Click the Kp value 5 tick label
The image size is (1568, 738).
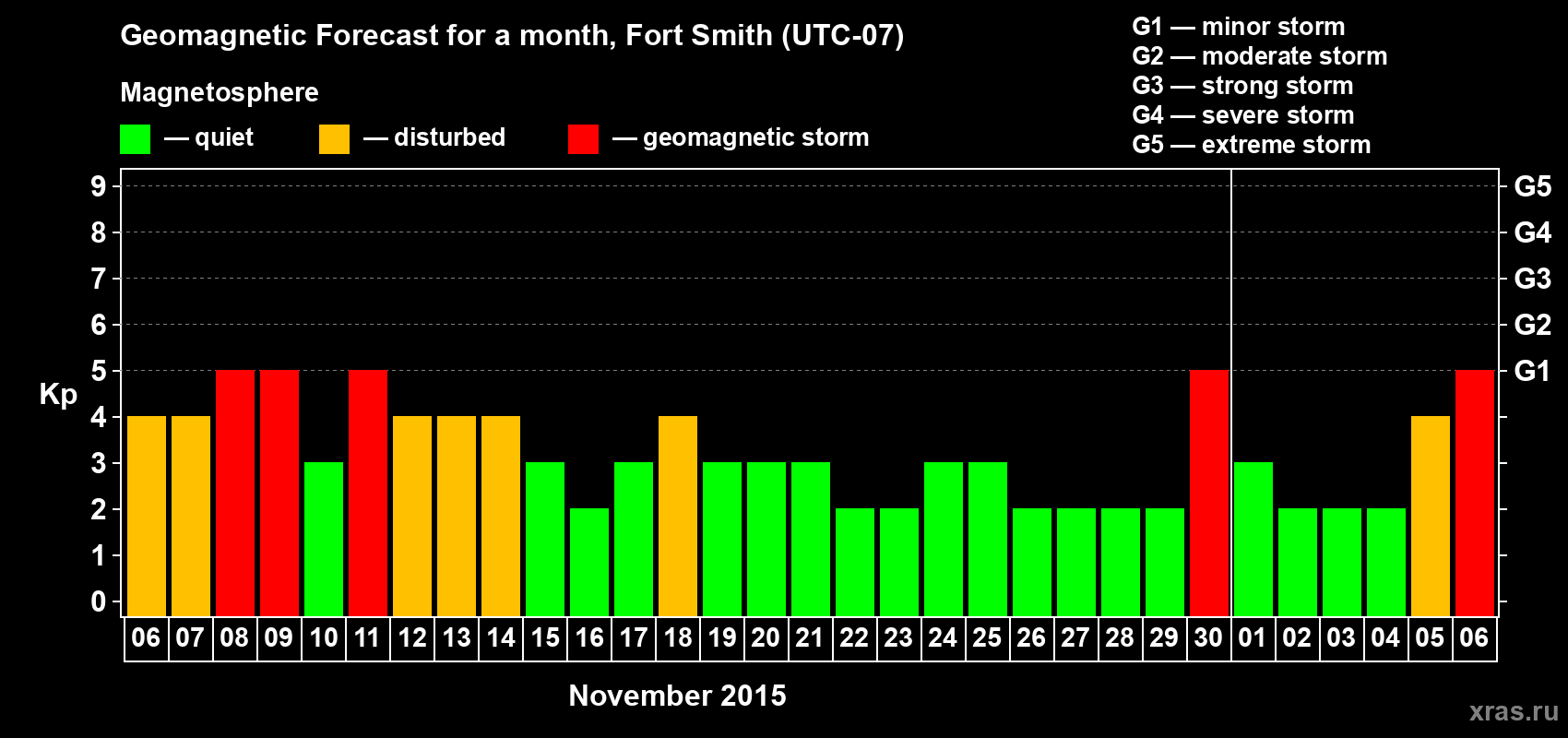[x=99, y=371]
